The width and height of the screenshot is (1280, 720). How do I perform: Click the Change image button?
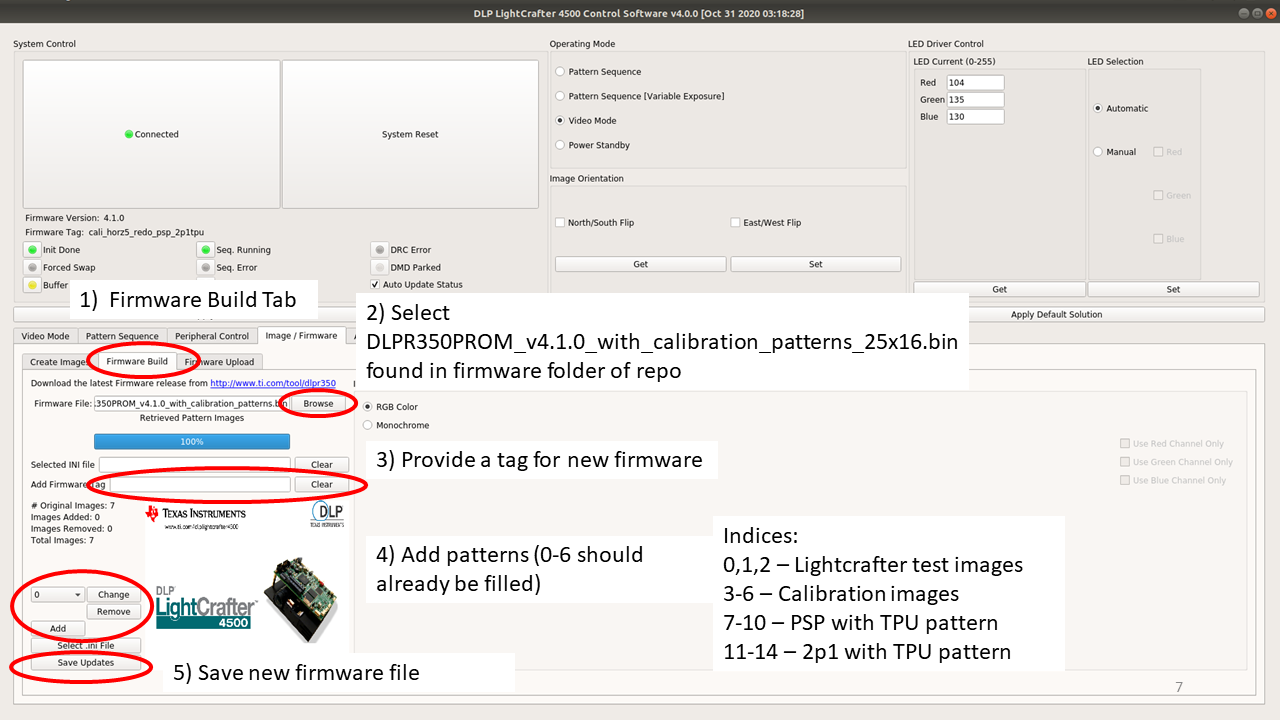114,594
